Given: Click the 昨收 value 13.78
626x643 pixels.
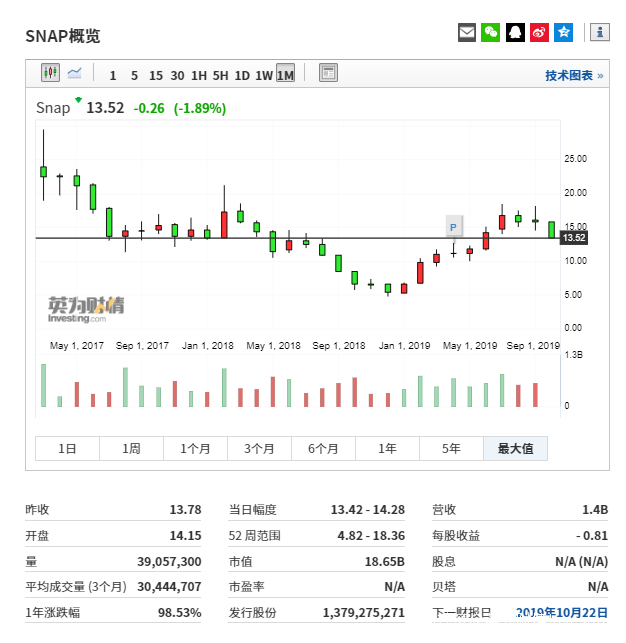Looking at the screenshot, I should pyautogui.click(x=185, y=510).
